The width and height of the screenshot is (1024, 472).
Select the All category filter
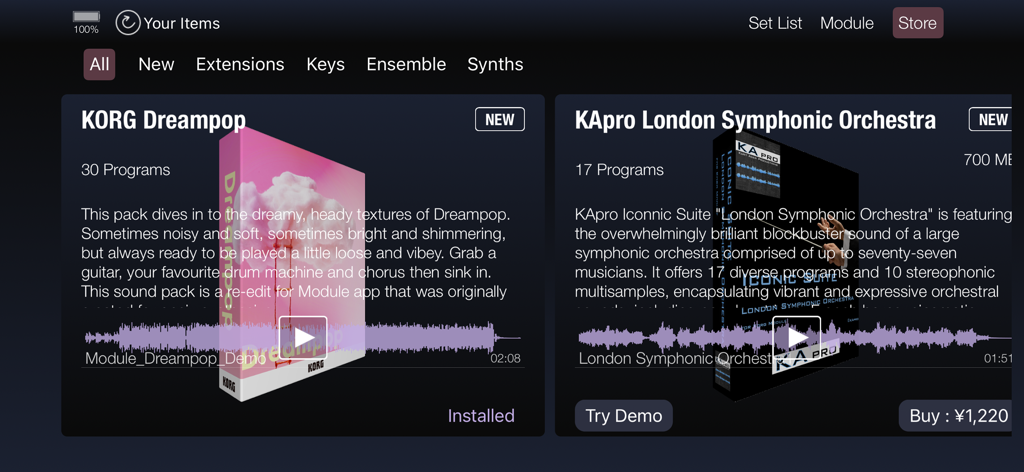(x=99, y=65)
